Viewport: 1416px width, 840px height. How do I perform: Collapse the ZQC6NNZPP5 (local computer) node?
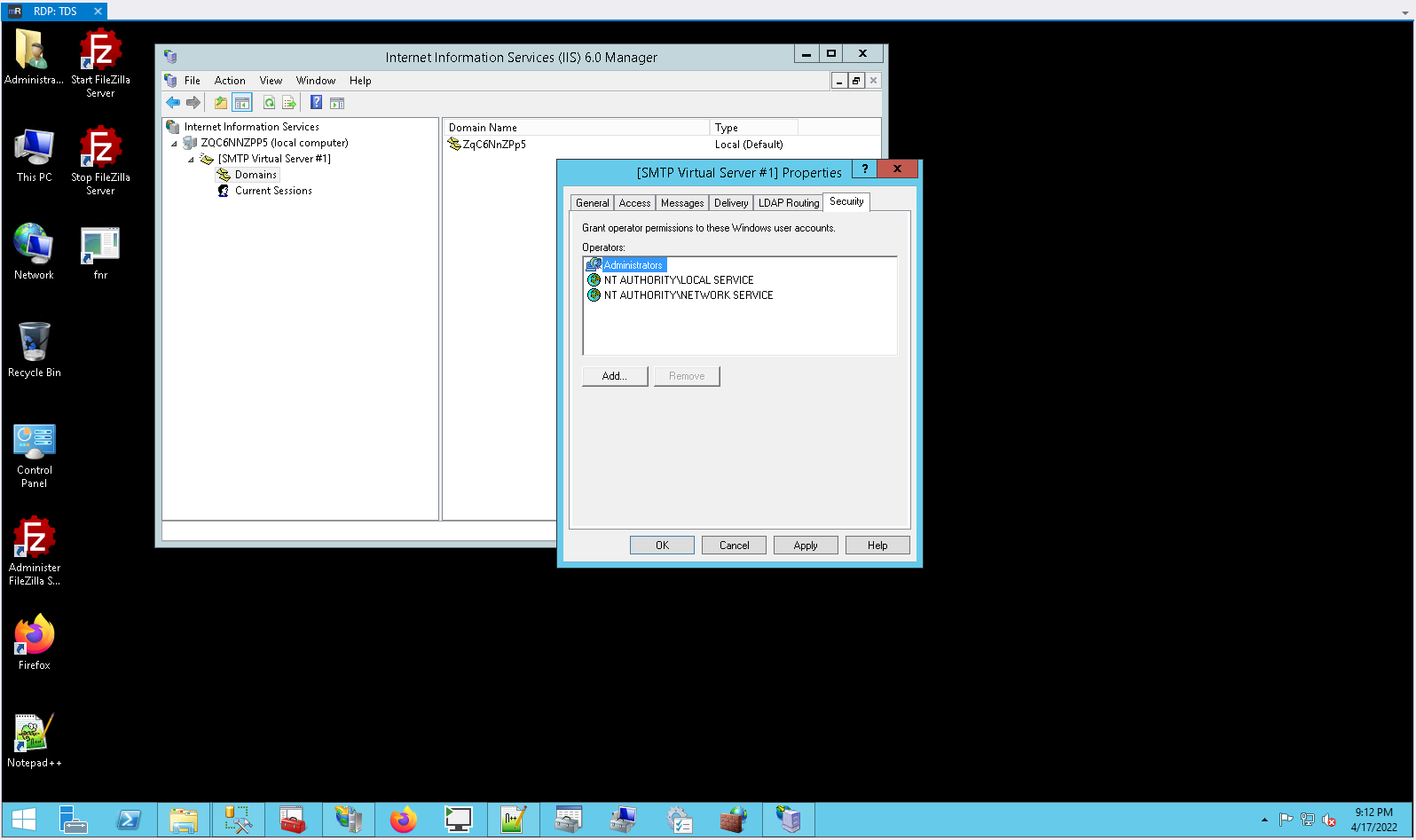pos(174,144)
